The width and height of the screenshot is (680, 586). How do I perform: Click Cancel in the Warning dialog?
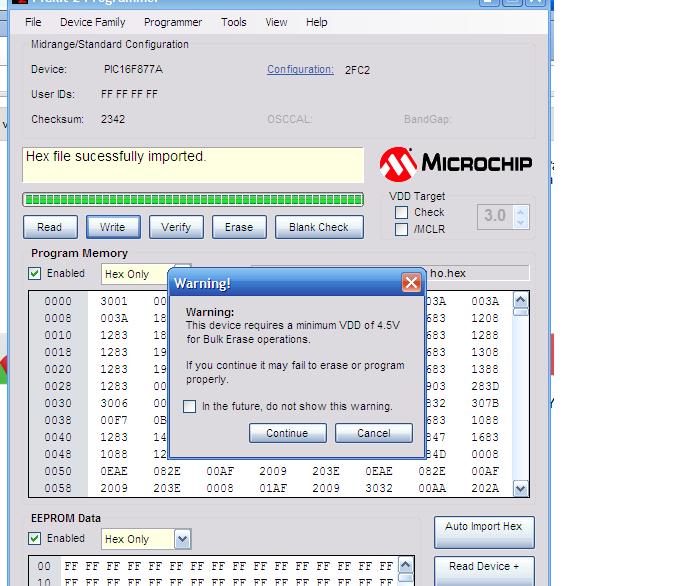pos(374,433)
